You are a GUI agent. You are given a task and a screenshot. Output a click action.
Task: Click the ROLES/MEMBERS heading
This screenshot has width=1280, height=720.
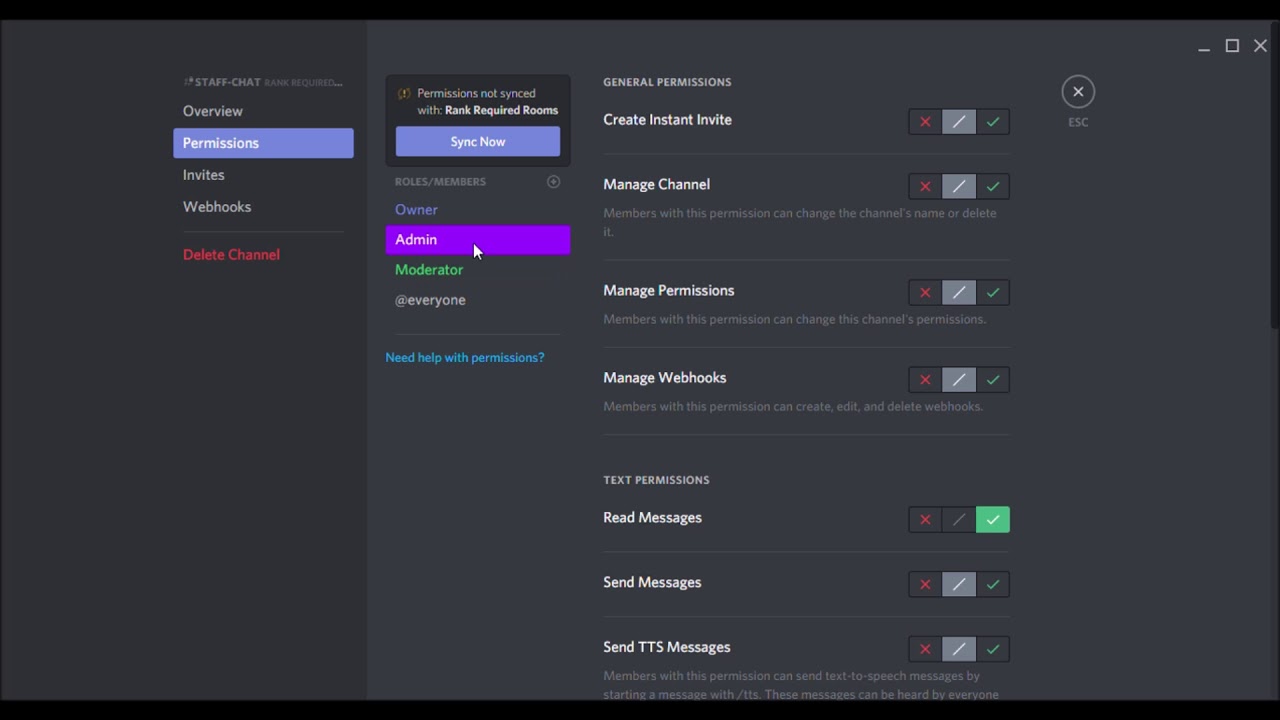tap(440, 182)
